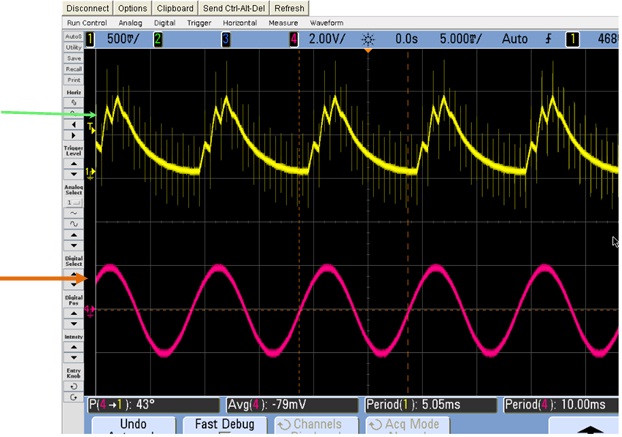This screenshot has height=437, width=622.
Task: Click the phase P(4→1): 43° measurement
Action: point(153,405)
